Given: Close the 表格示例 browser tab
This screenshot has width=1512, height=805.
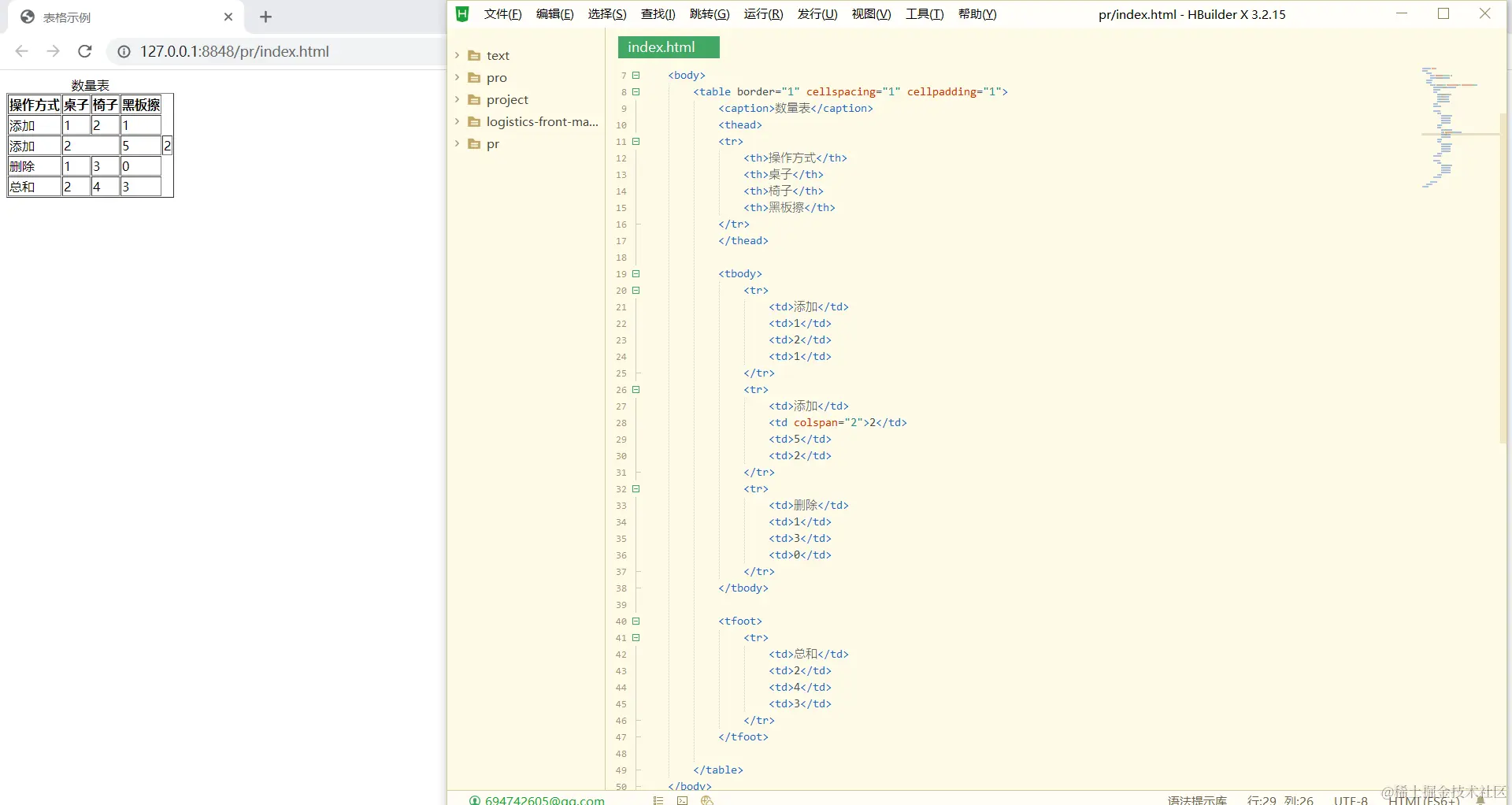Looking at the screenshot, I should click(x=228, y=17).
